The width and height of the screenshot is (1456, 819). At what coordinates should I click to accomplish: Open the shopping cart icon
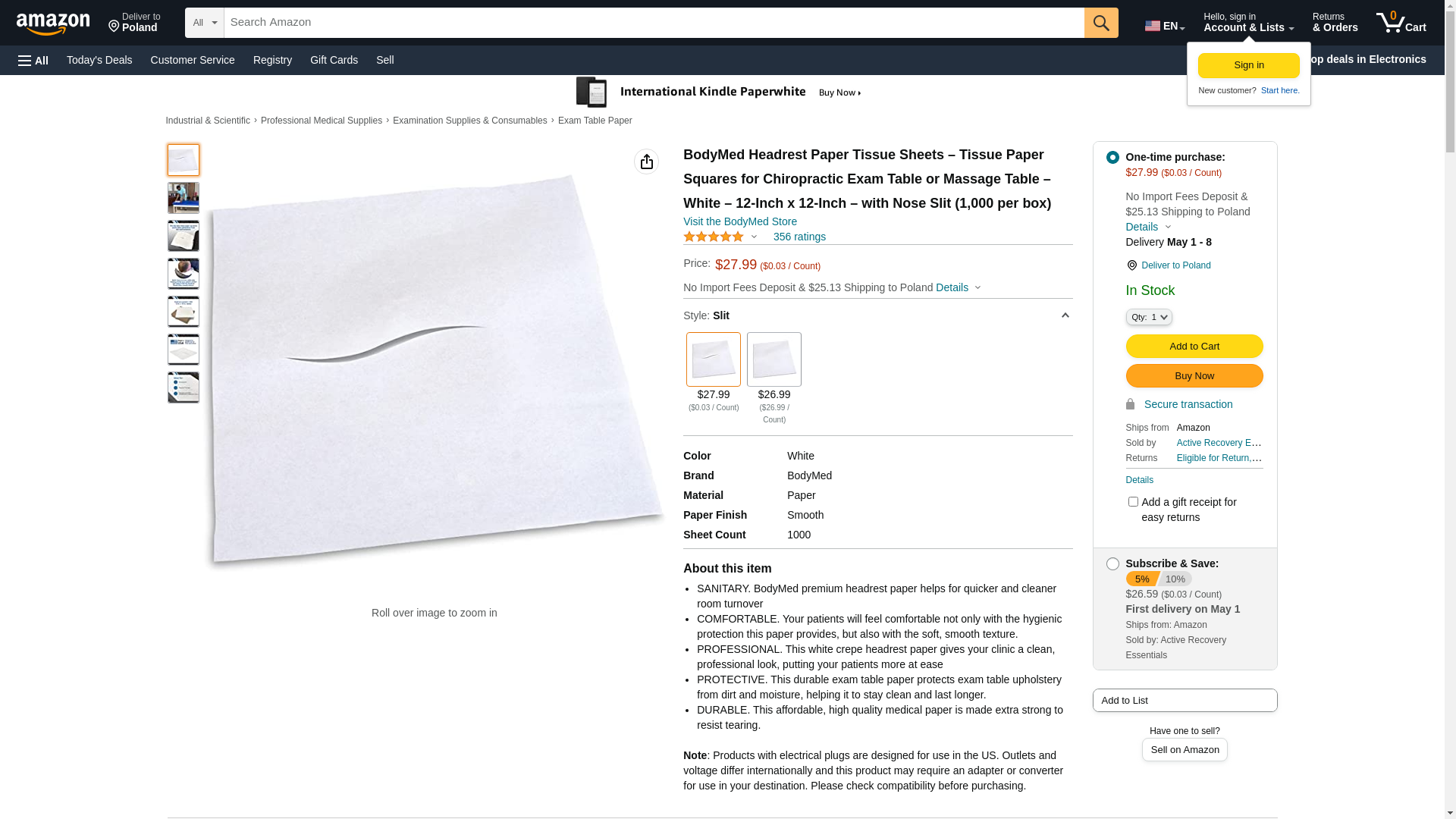pos(1401,23)
